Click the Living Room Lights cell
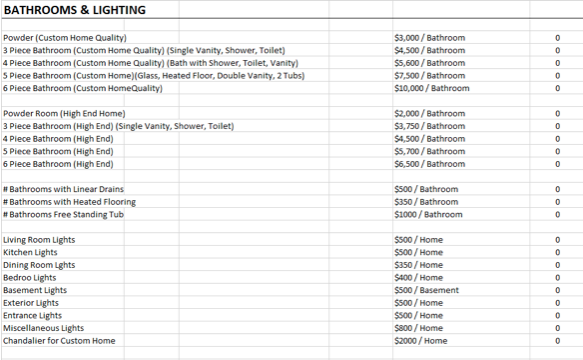This screenshot has height=360, width=583. click(63, 240)
